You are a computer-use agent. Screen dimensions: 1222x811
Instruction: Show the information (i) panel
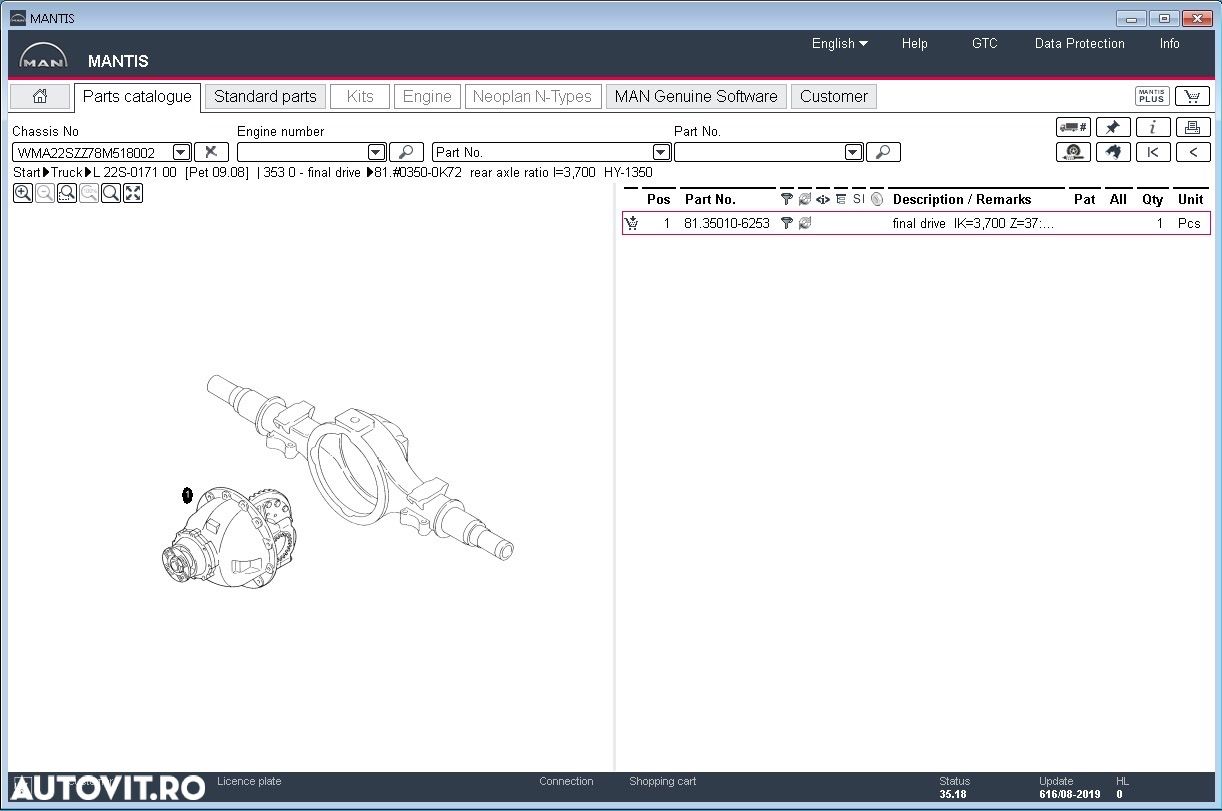point(1153,127)
